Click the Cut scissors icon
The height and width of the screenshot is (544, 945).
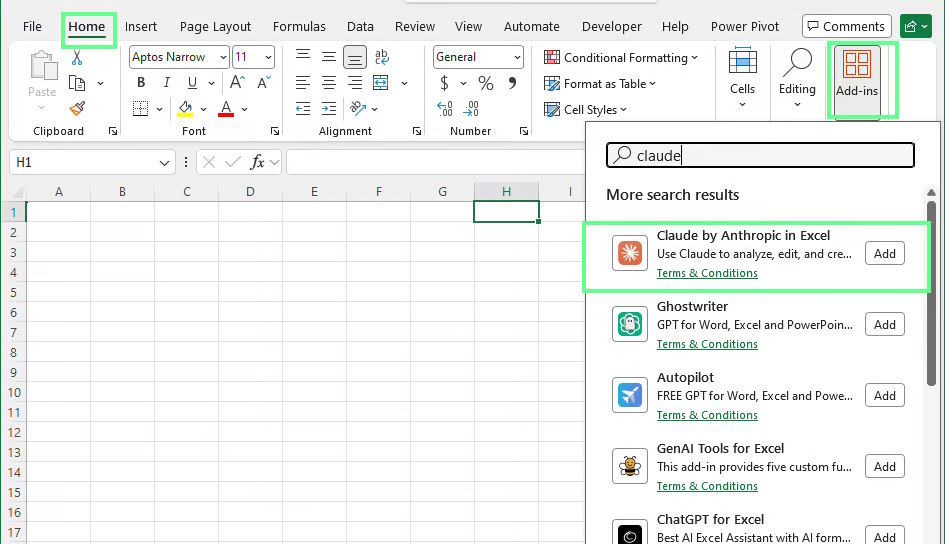(77, 58)
